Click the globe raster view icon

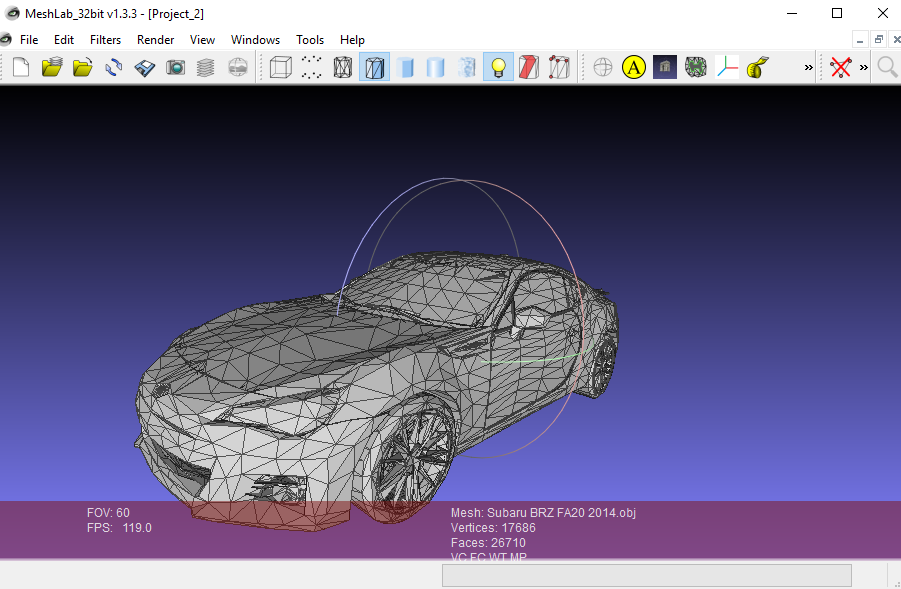point(237,67)
